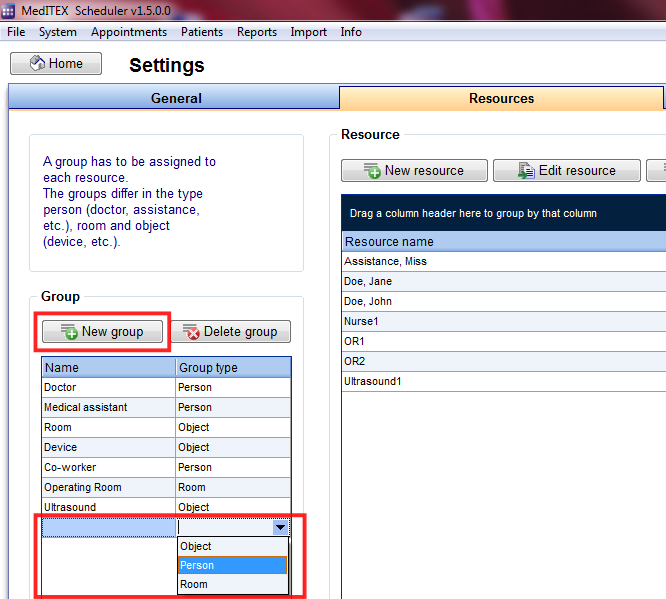Click the Home button label

point(66,63)
